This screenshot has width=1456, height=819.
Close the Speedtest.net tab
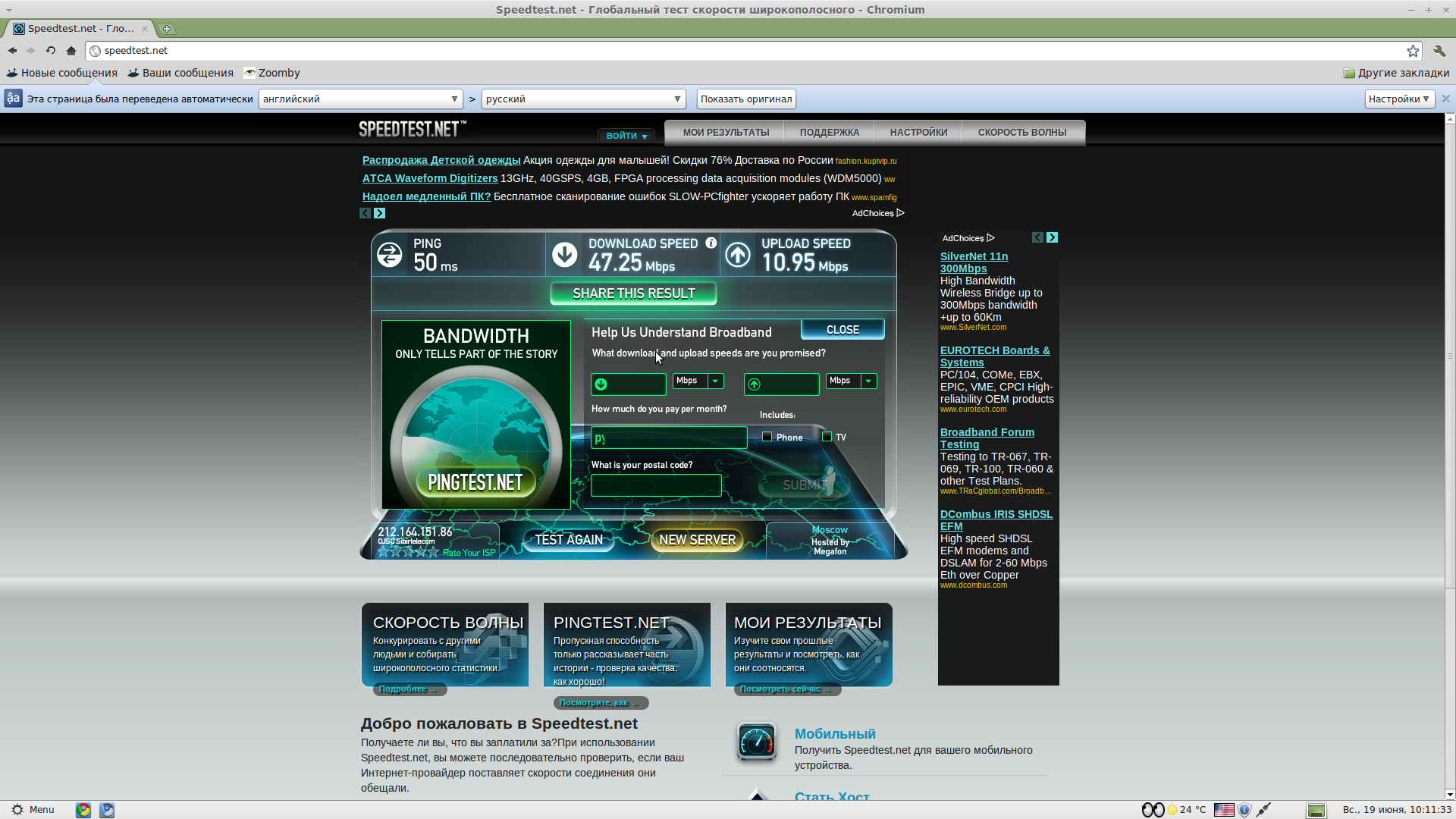[x=145, y=29]
